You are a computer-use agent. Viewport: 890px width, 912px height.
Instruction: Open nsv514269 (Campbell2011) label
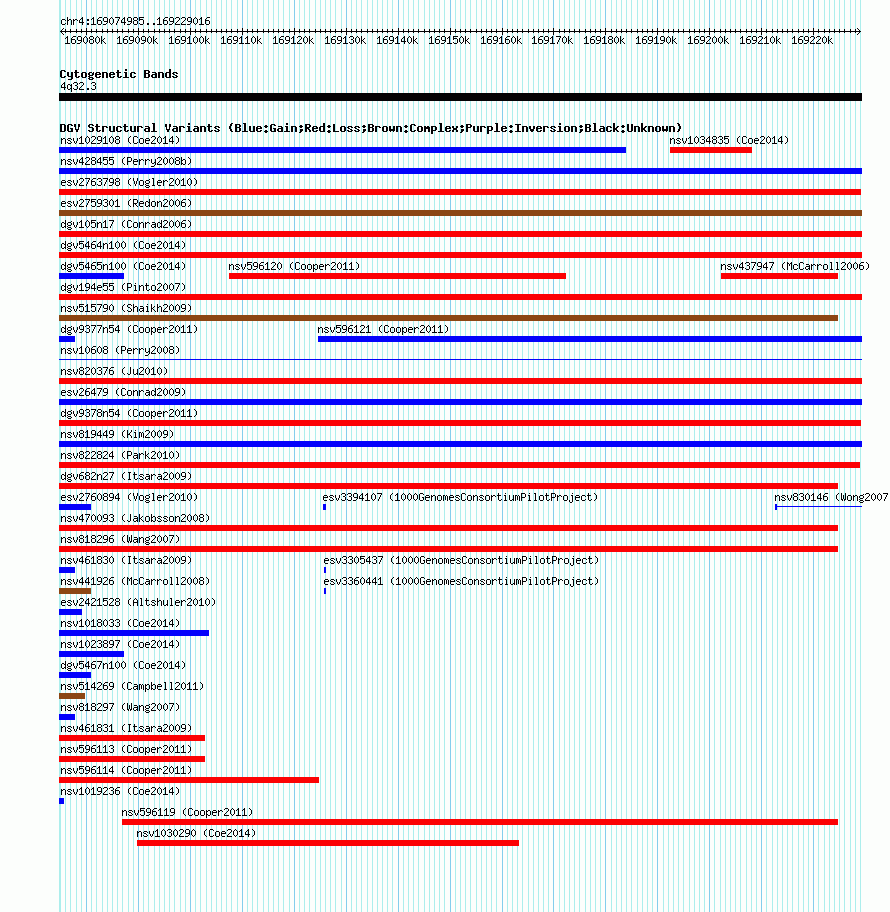point(132,686)
